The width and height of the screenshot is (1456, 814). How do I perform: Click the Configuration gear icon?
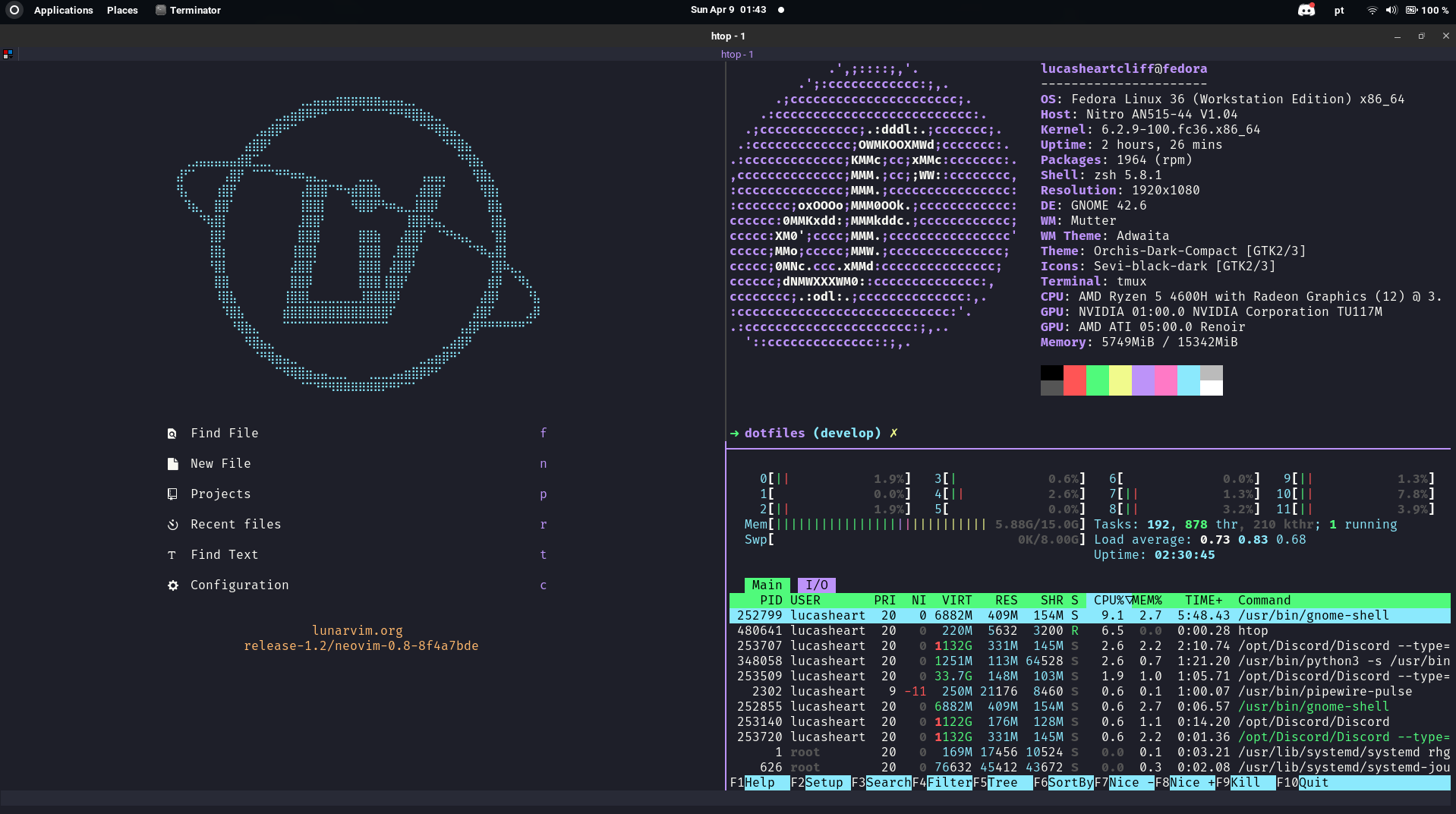(x=172, y=585)
